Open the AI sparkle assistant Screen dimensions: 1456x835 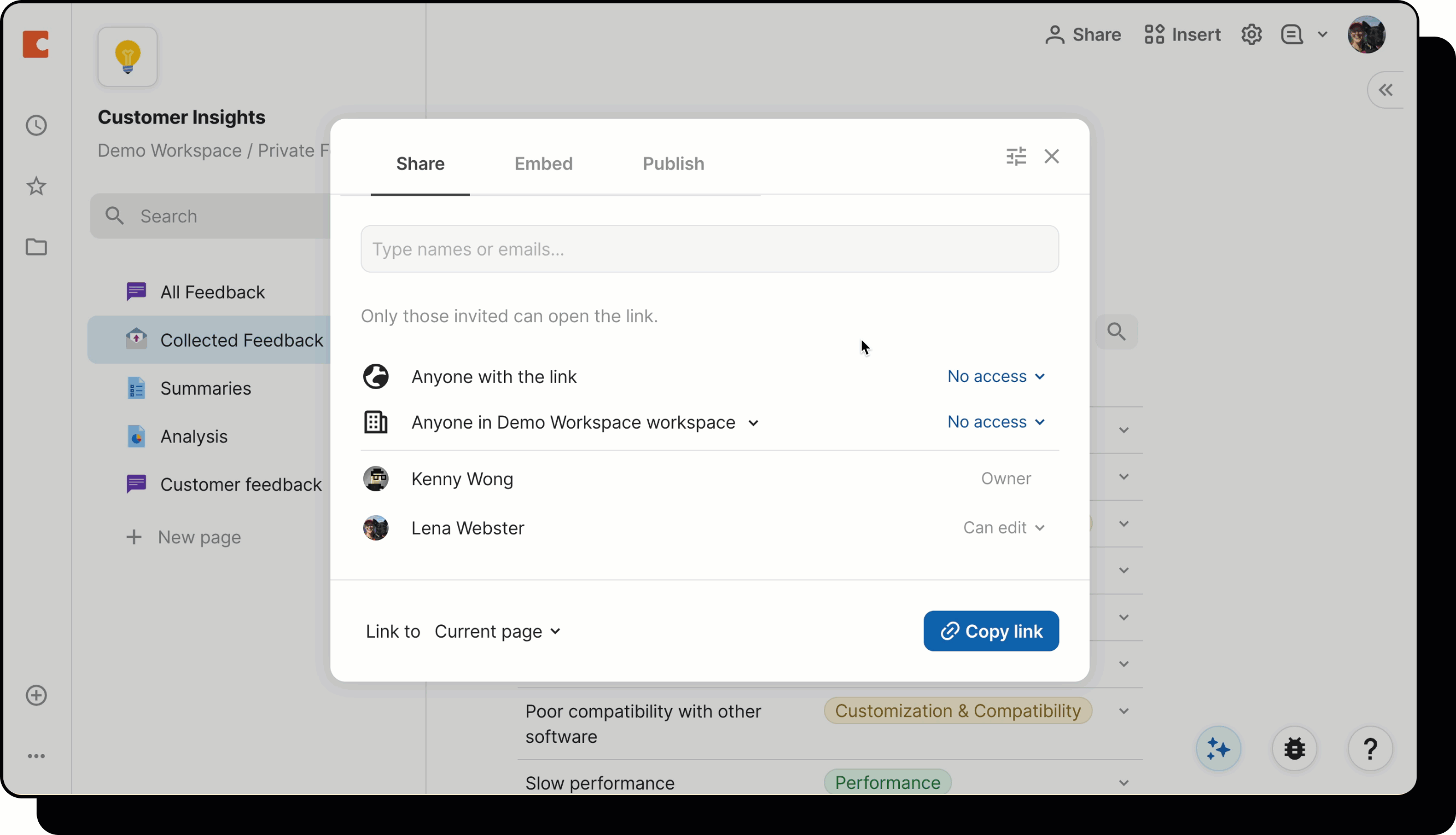tap(1219, 749)
